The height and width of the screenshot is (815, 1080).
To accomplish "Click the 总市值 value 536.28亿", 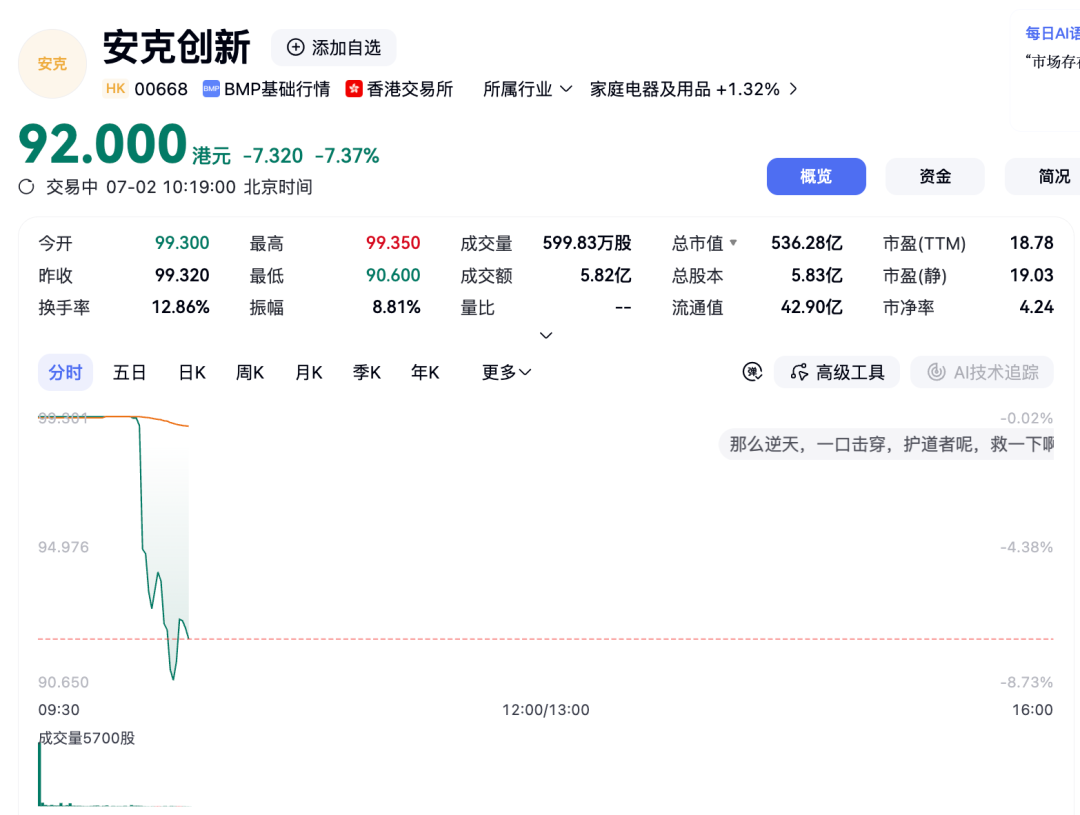I will [807, 243].
